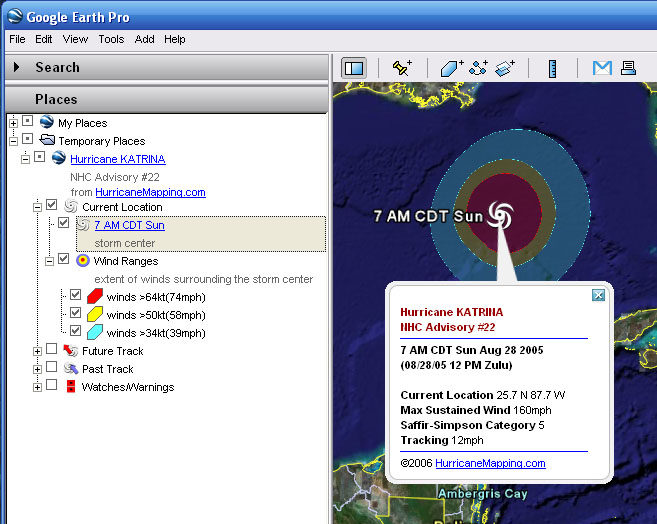Click the My Places globe icon
This screenshot has width=657, height=524.
pos(47,122)
